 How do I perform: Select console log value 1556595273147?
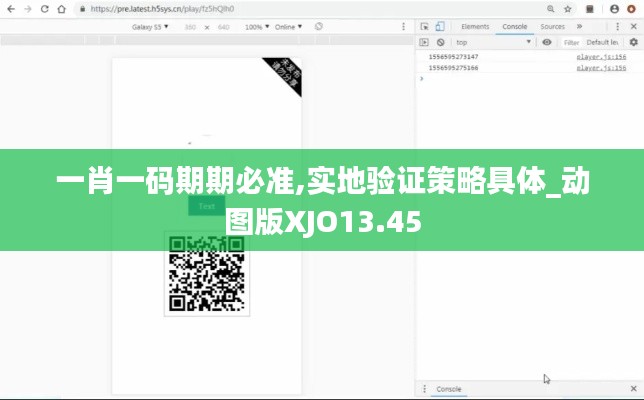pos(453,57)
